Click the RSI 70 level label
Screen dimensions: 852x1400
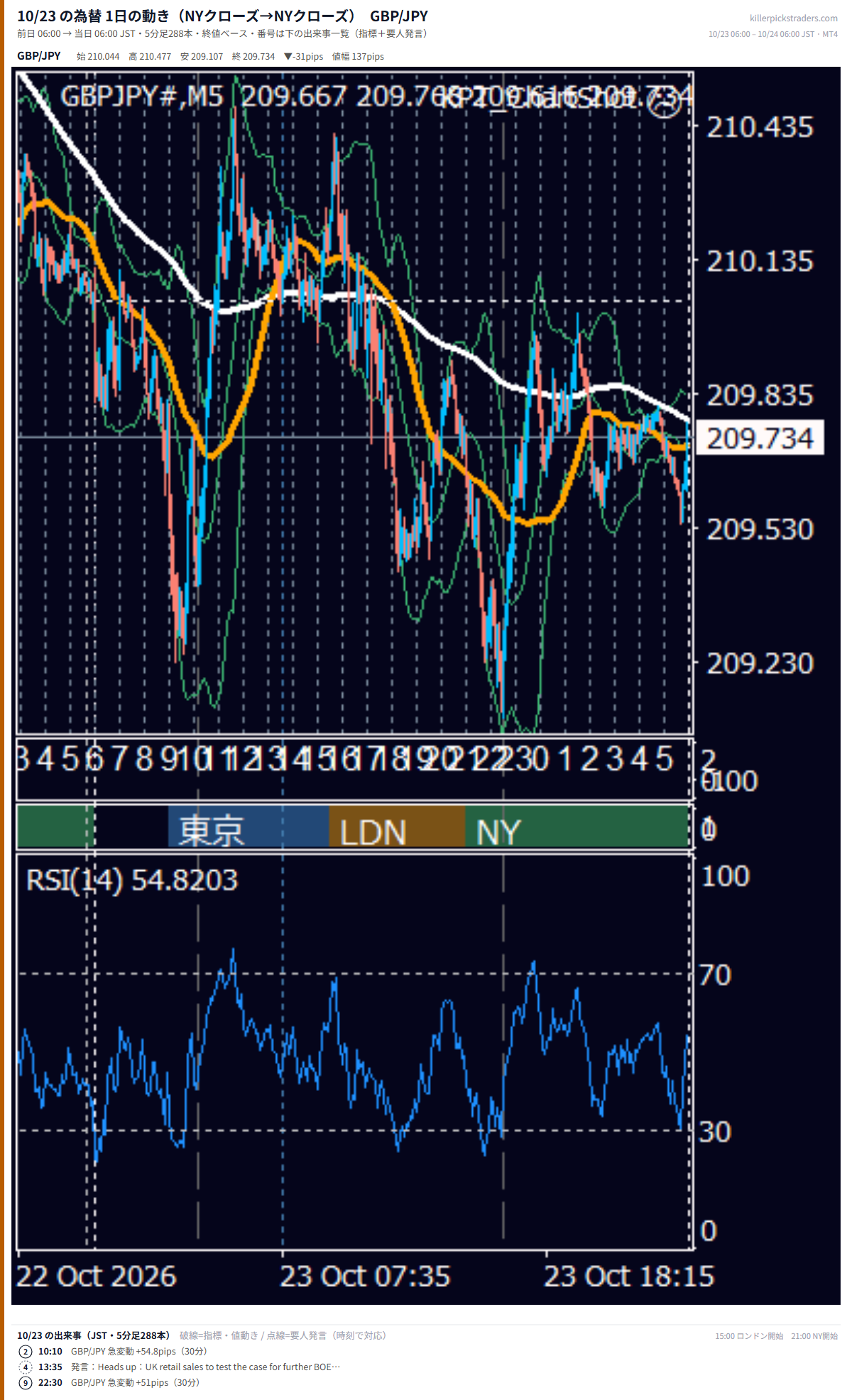tap(714, 975)
